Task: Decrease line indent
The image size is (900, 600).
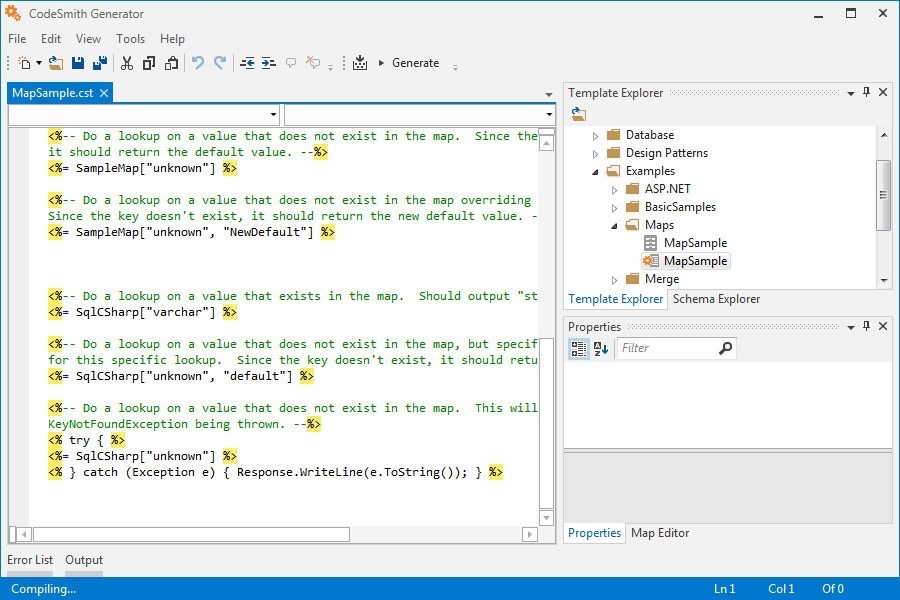Action: click(x=247, y=63)
